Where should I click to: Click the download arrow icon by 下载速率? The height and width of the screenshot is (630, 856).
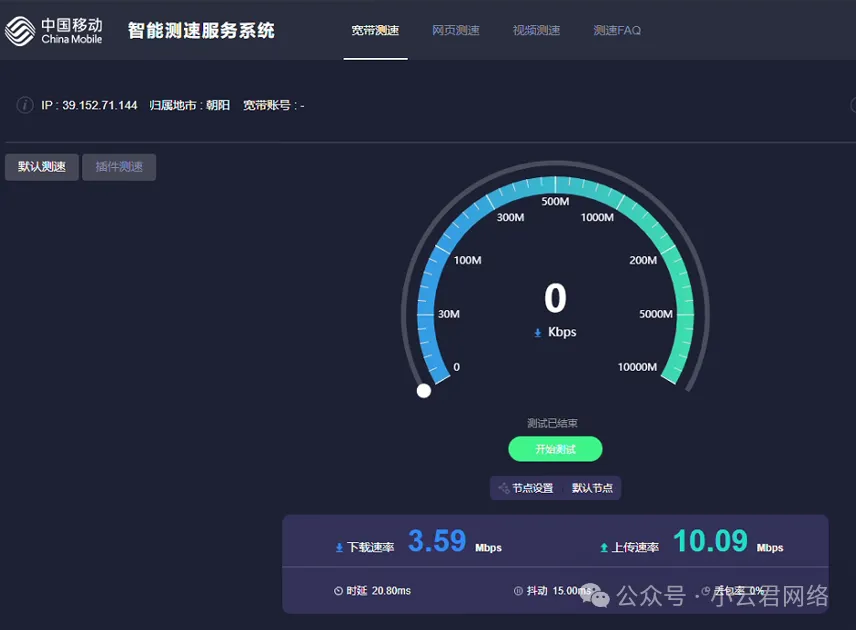[339, 548]
